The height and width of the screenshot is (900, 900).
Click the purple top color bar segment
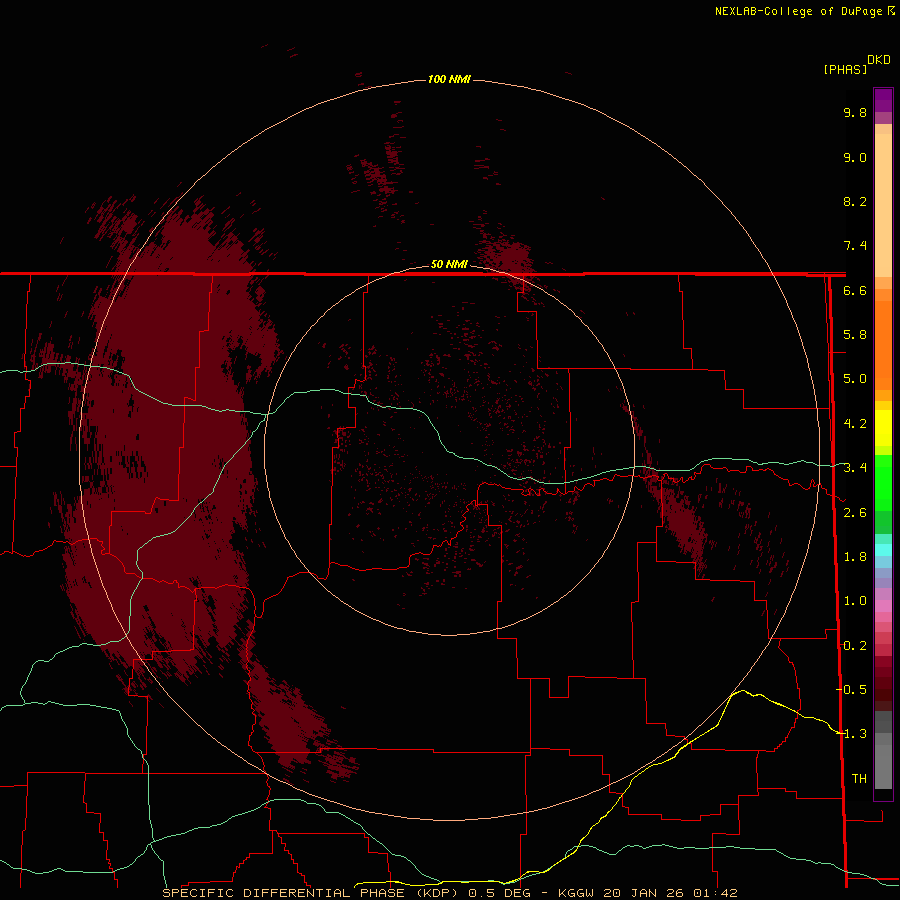point(883,100)
